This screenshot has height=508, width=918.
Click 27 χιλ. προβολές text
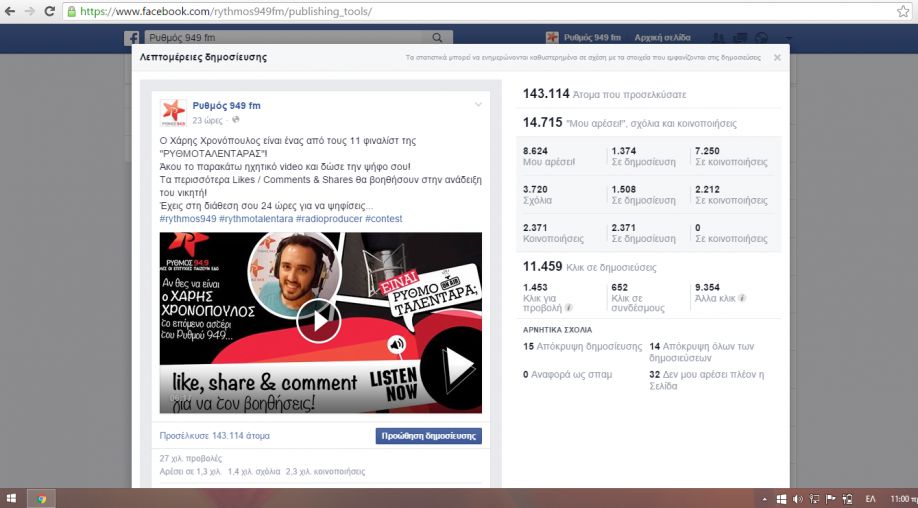pos(191,458)
